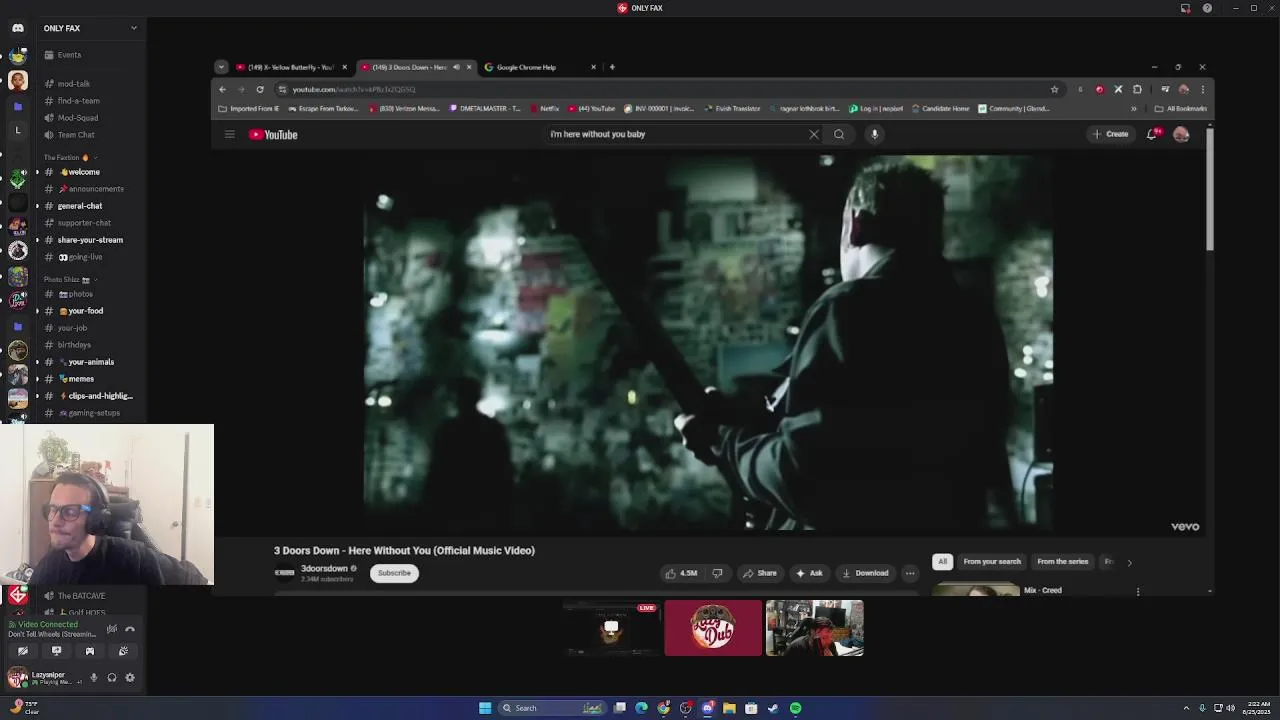Dislike the 3 Doors Down video
This screenshot has width=1280, height=720.
[717, 573]
